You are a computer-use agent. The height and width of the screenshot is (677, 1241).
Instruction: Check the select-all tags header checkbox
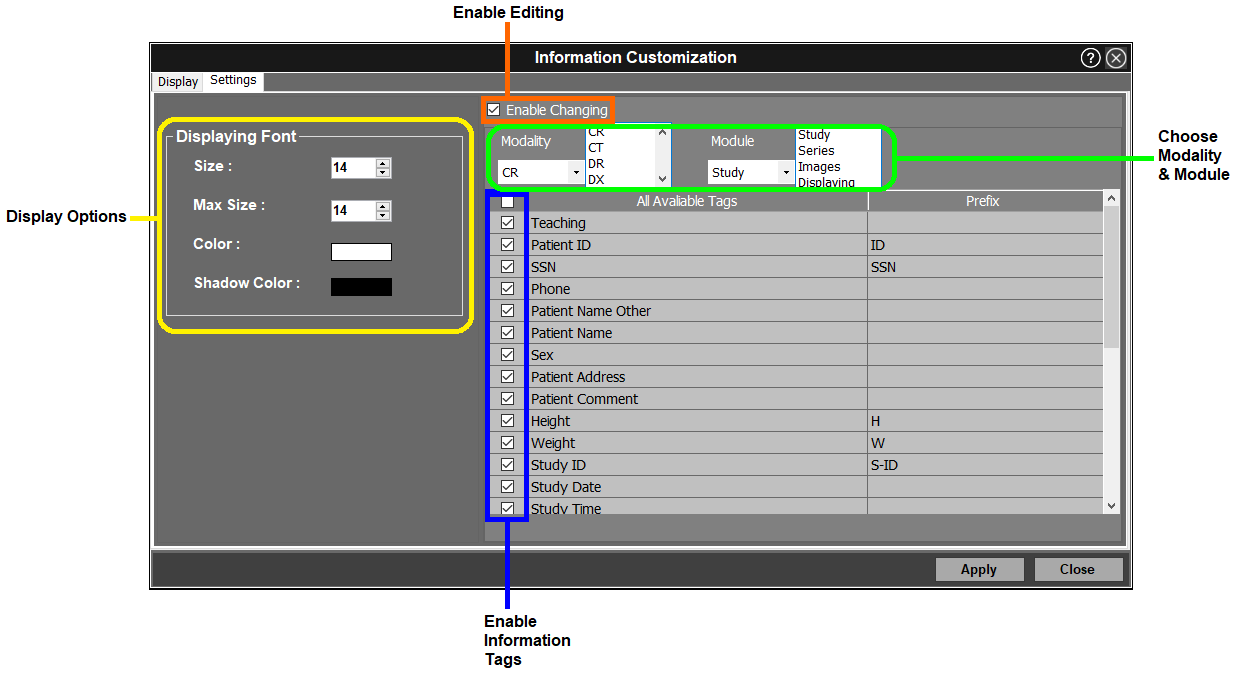[508, 202]
